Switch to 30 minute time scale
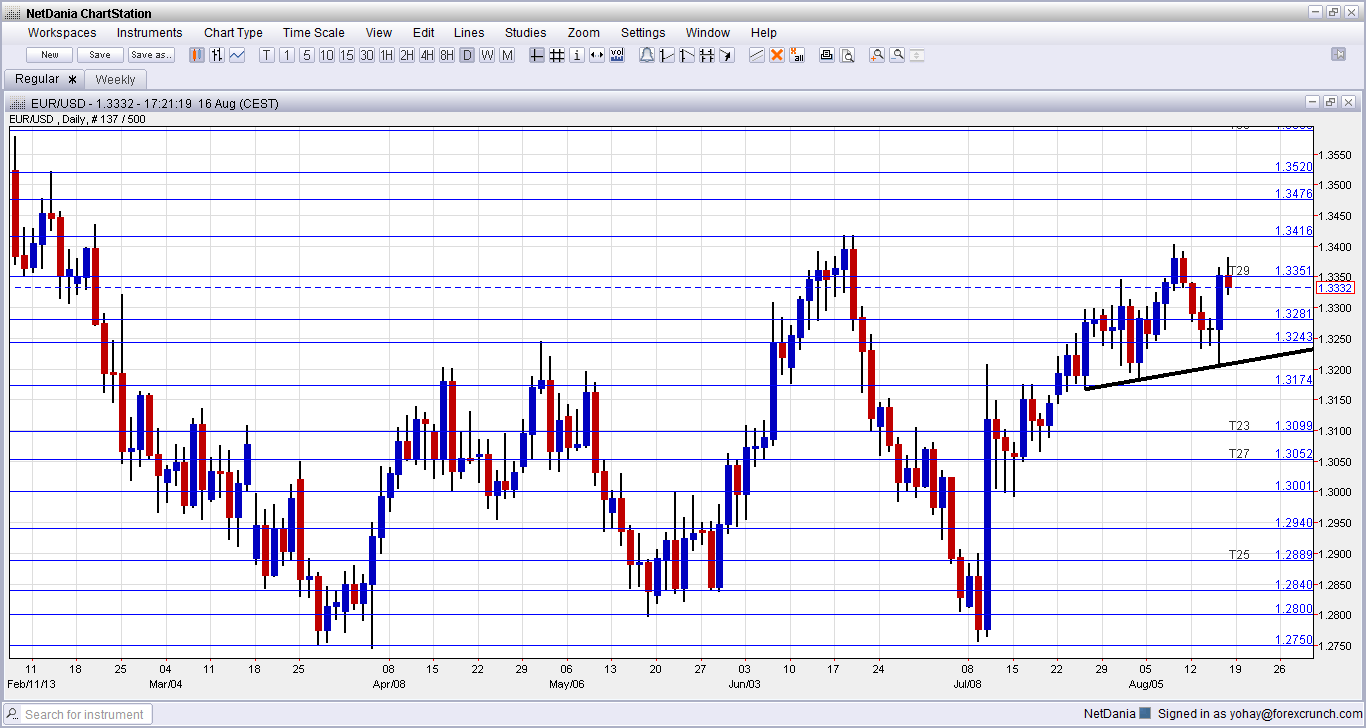The height and width of the screenshot is (728, 1366). coord(367,55)
